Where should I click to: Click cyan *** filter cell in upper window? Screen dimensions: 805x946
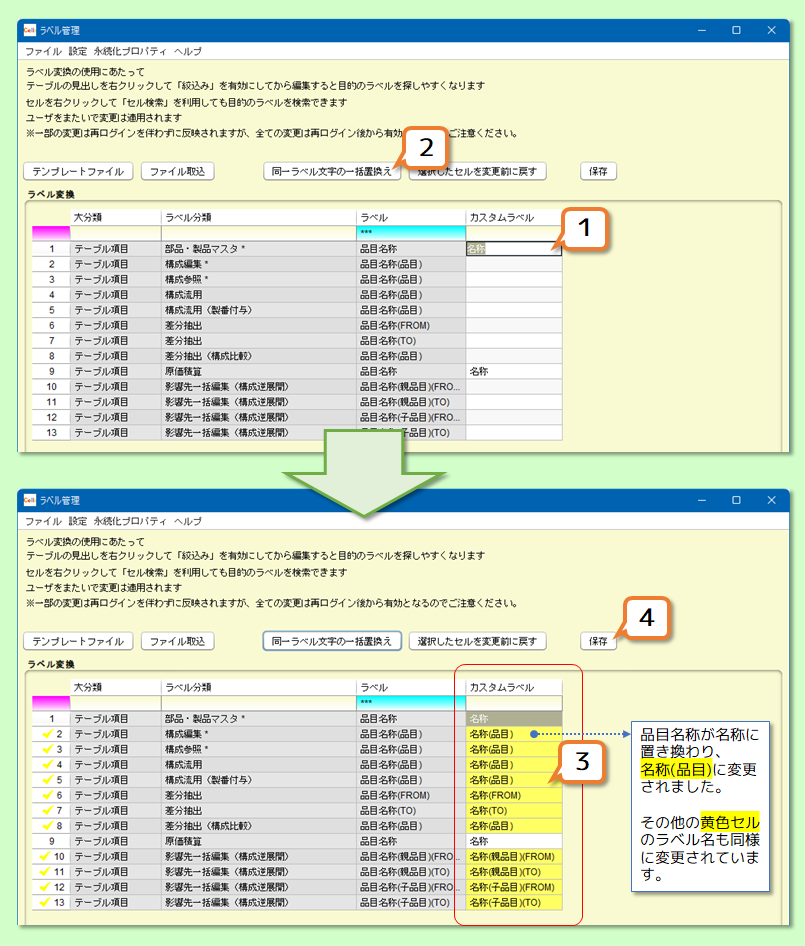410,232
